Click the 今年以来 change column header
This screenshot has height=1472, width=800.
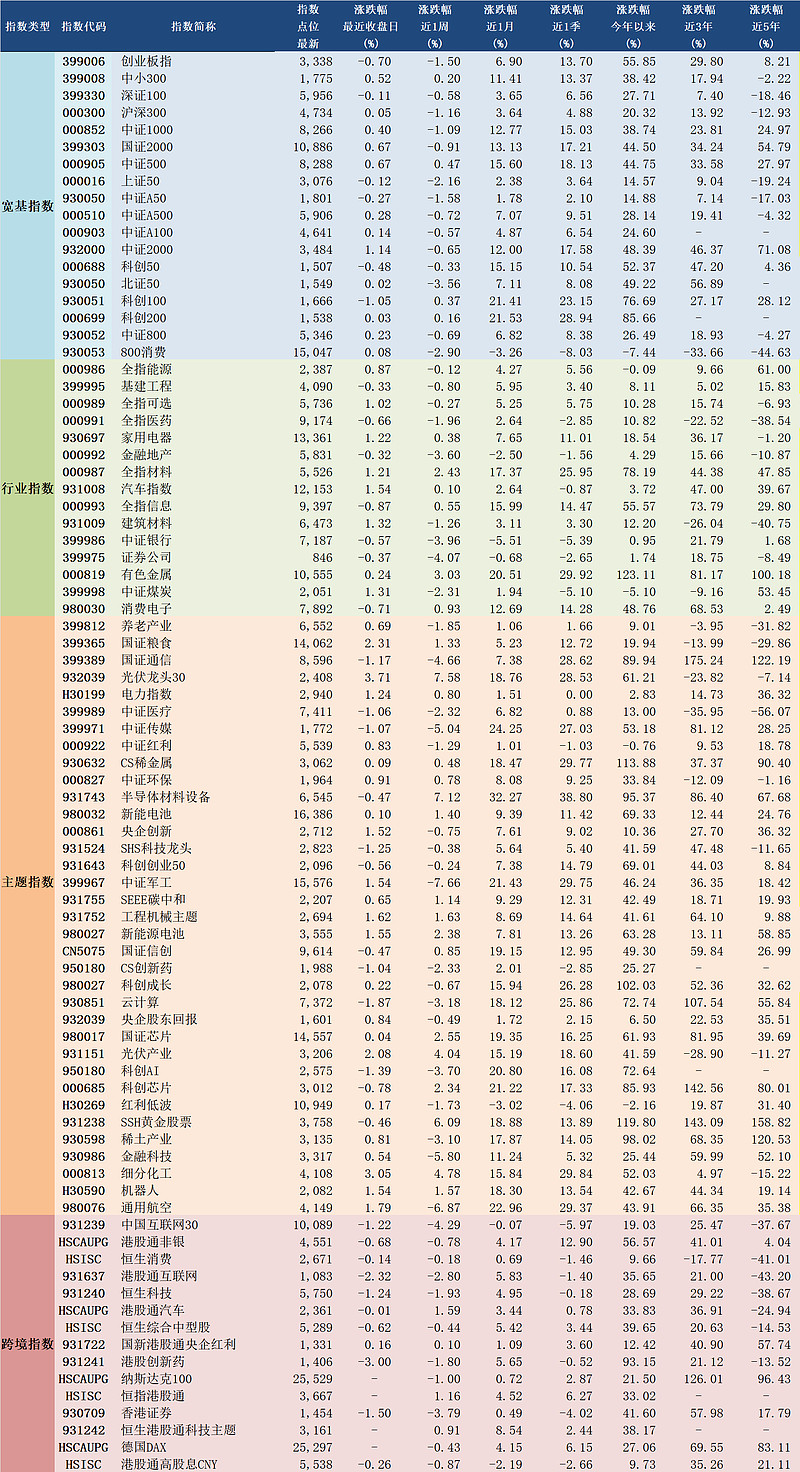[632, 26]
